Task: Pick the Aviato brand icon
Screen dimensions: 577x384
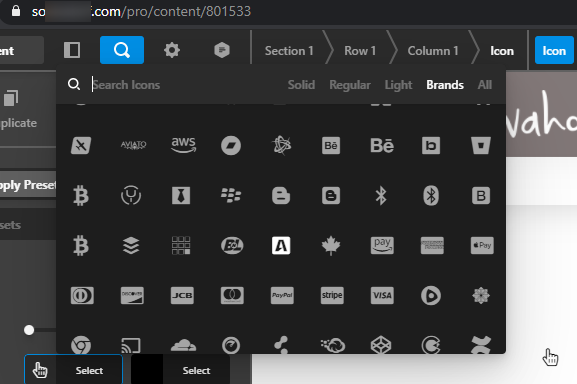Action: click(x=134, y=145)
